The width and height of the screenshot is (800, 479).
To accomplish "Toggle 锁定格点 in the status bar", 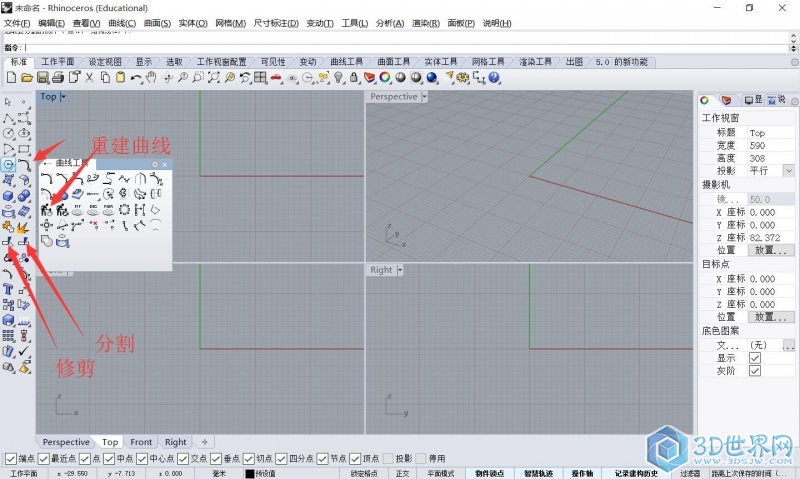I will [x=364, y=473].
